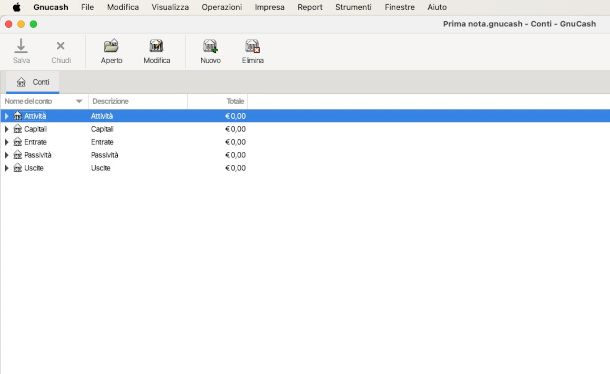This screenshot has width=610, height=374.
Task: Open the Apple menu
Action: 16,7
